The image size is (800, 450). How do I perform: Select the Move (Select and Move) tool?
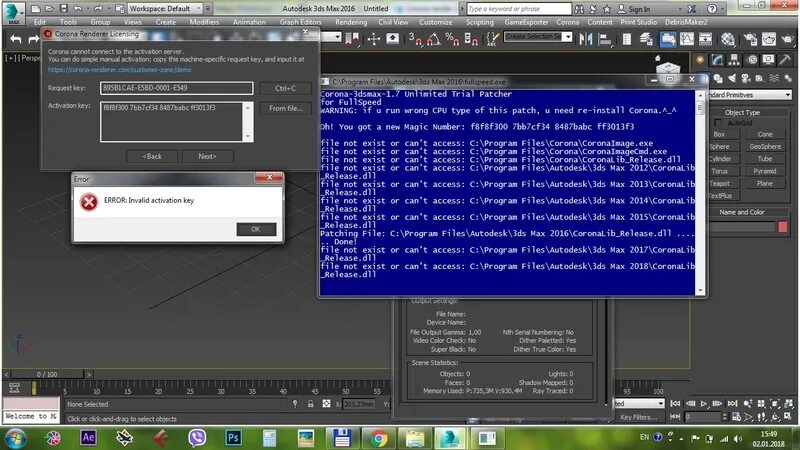coord(373,39)
